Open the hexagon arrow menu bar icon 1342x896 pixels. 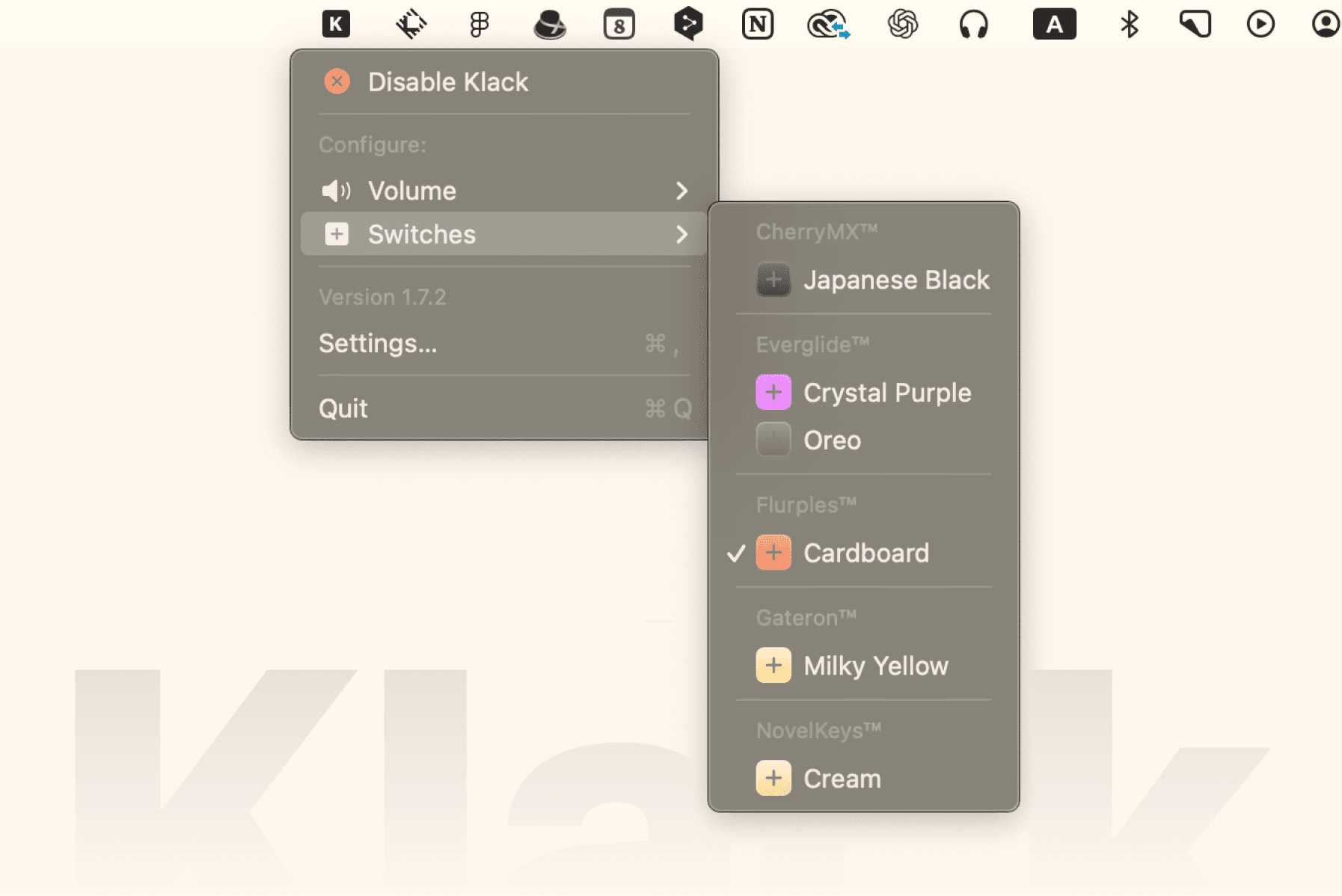pyautogui.click(x=688, y=24)
